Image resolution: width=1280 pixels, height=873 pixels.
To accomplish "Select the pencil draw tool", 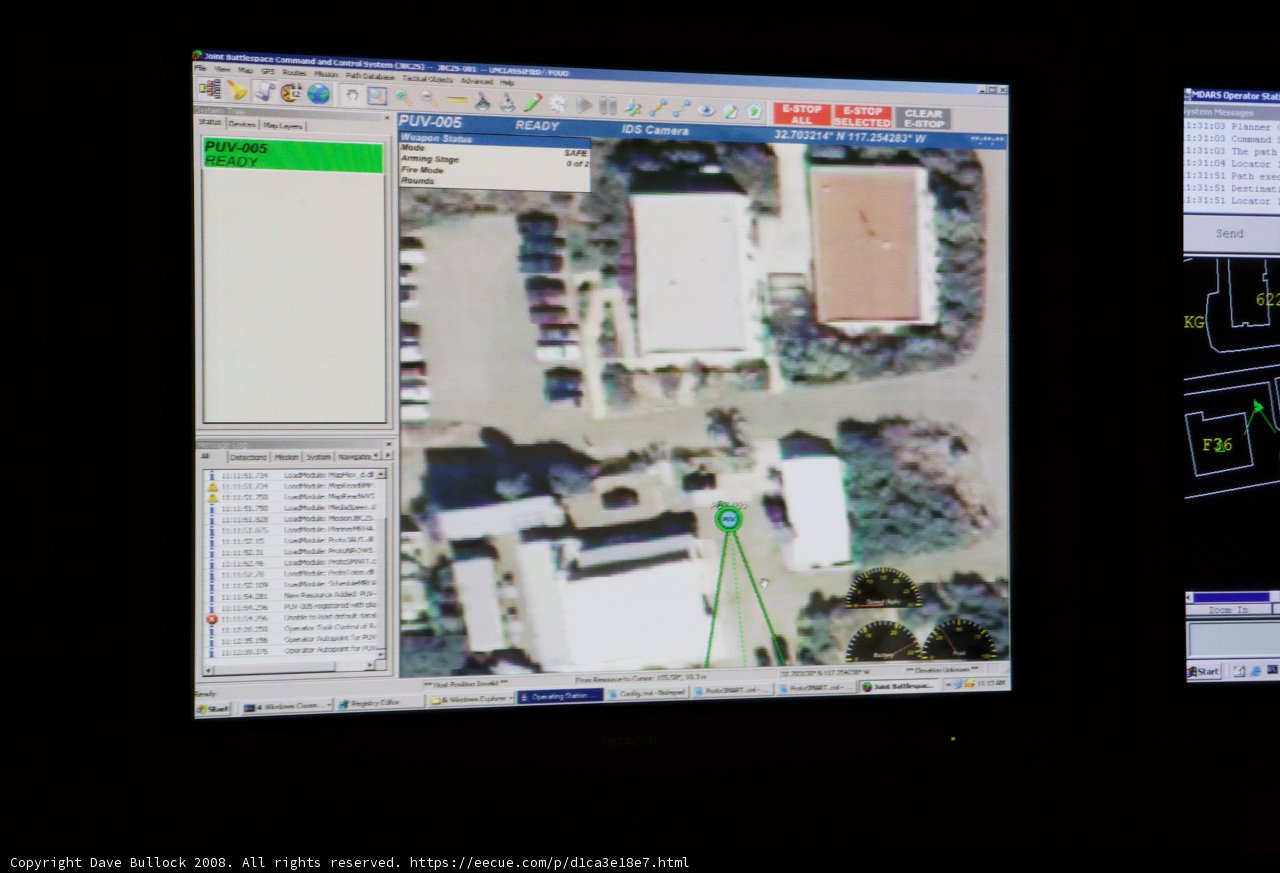I will [533, 102].
